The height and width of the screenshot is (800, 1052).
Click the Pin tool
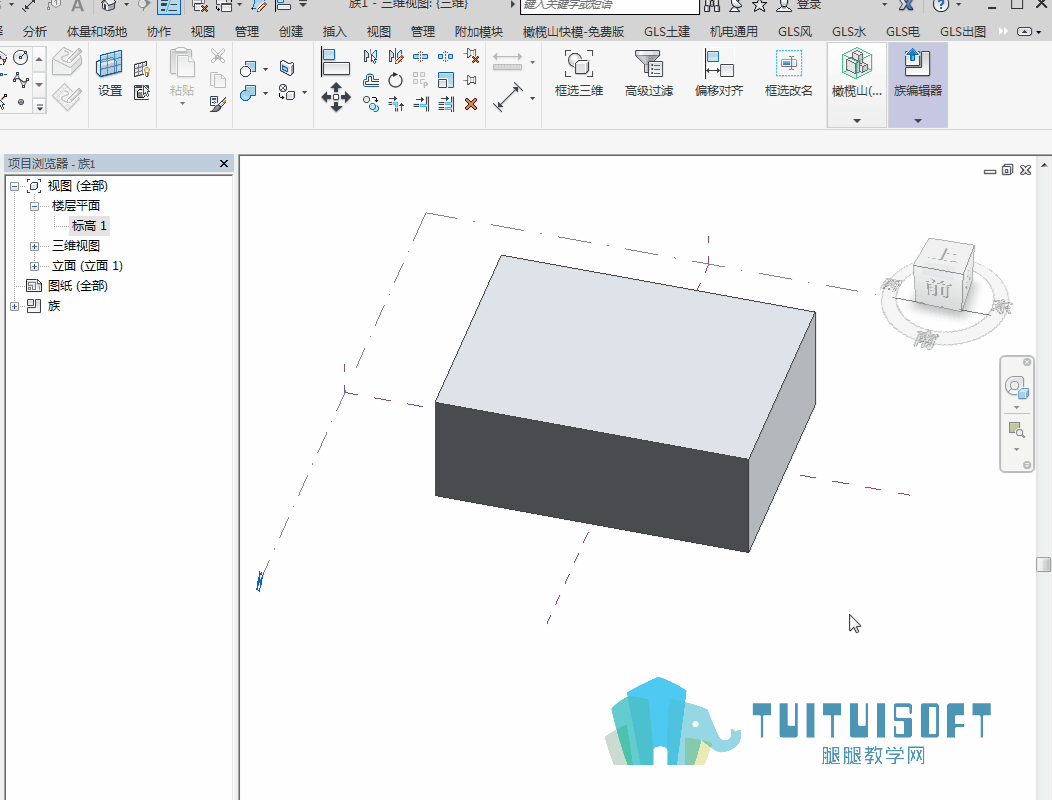471,81
